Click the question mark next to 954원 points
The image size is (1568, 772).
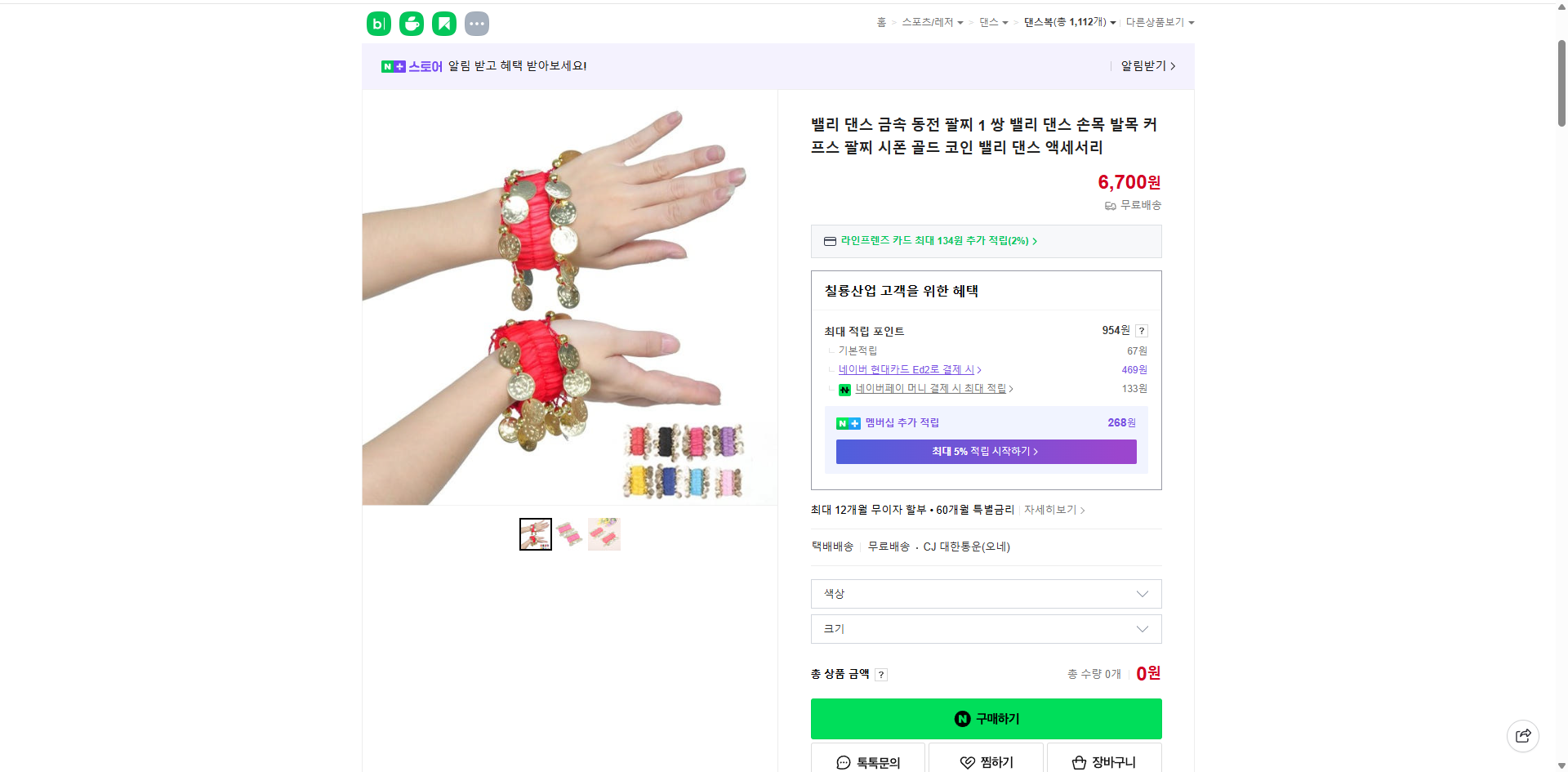click(x=1141, y=331)
